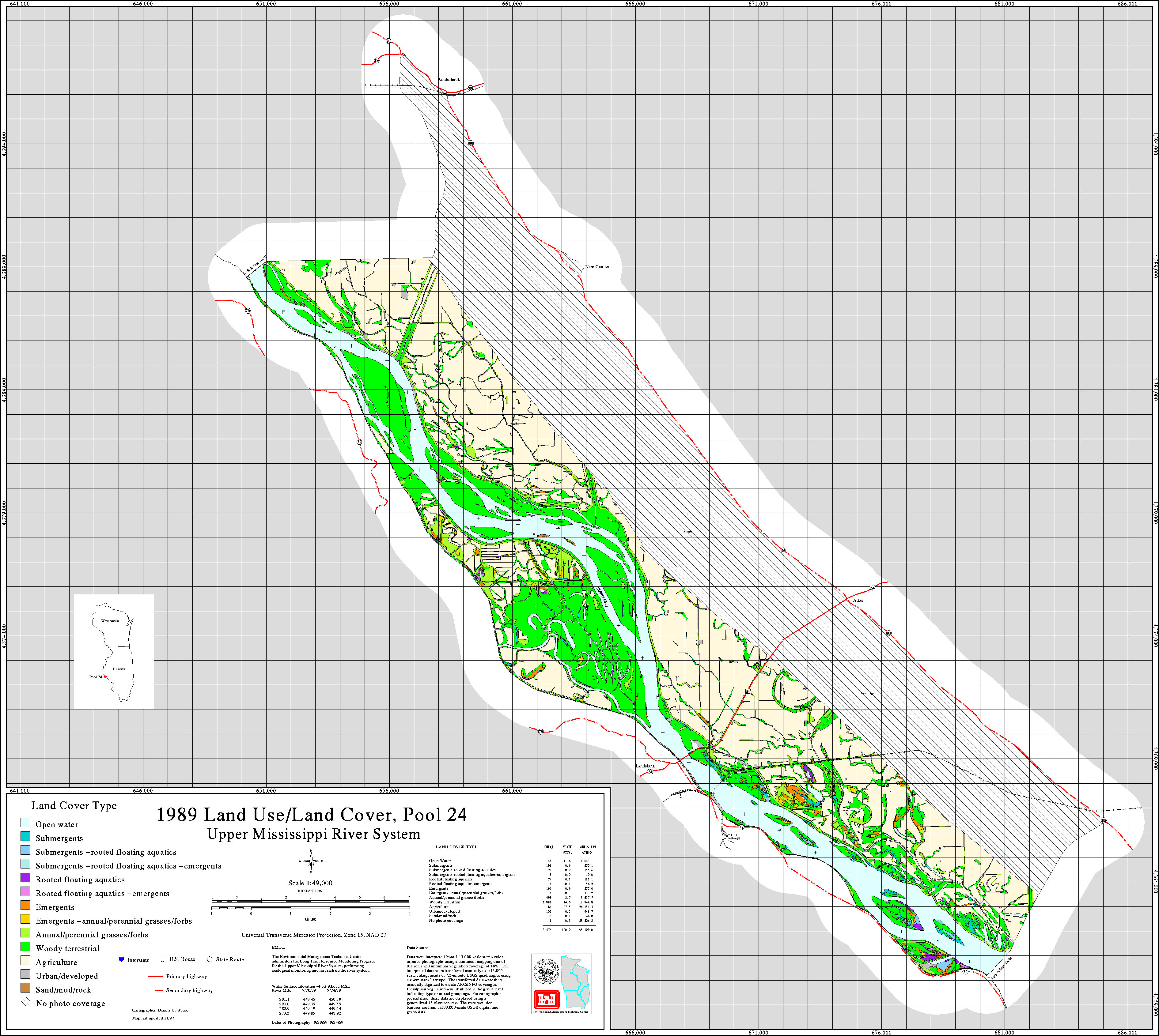Click the Interstate blue shield symbol

(x=121, y=959)
